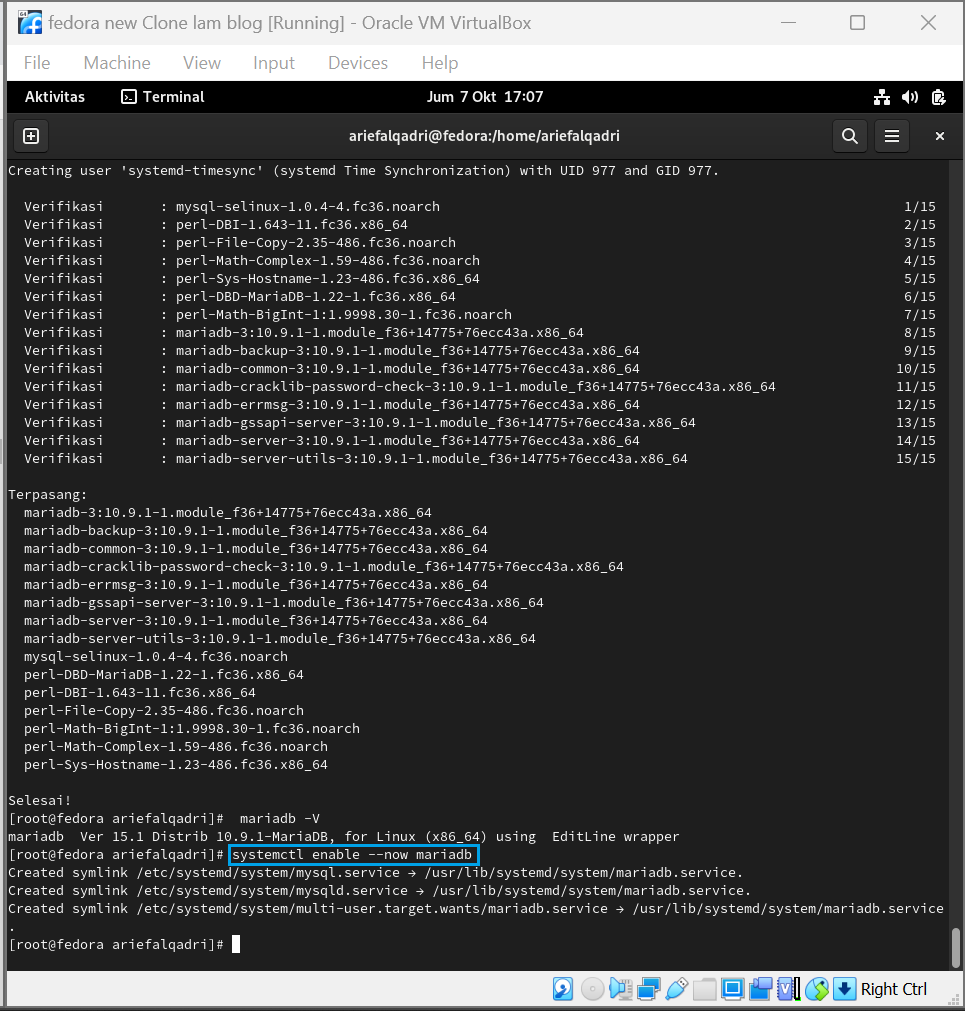This screenshot has height=1011, width=965.
Task: Click the 'mariadb -V' command text
Action: 280,818
